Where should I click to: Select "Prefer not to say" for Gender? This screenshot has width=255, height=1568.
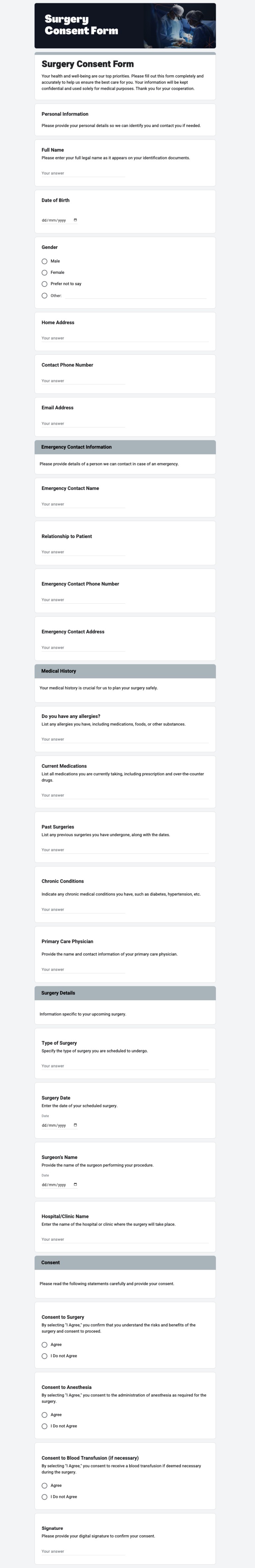(44, 284)
